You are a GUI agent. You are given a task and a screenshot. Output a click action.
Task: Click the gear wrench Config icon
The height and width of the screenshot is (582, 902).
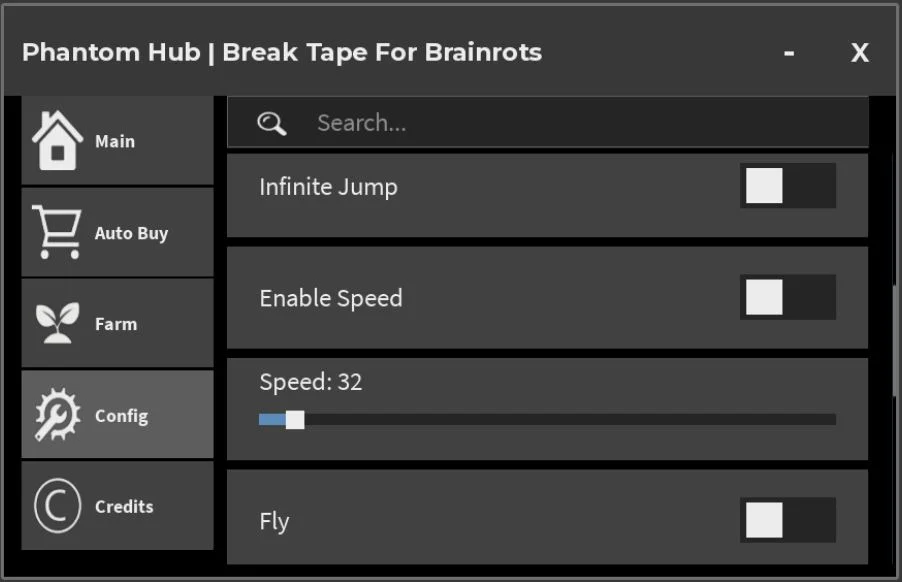[x=57, y=414]
